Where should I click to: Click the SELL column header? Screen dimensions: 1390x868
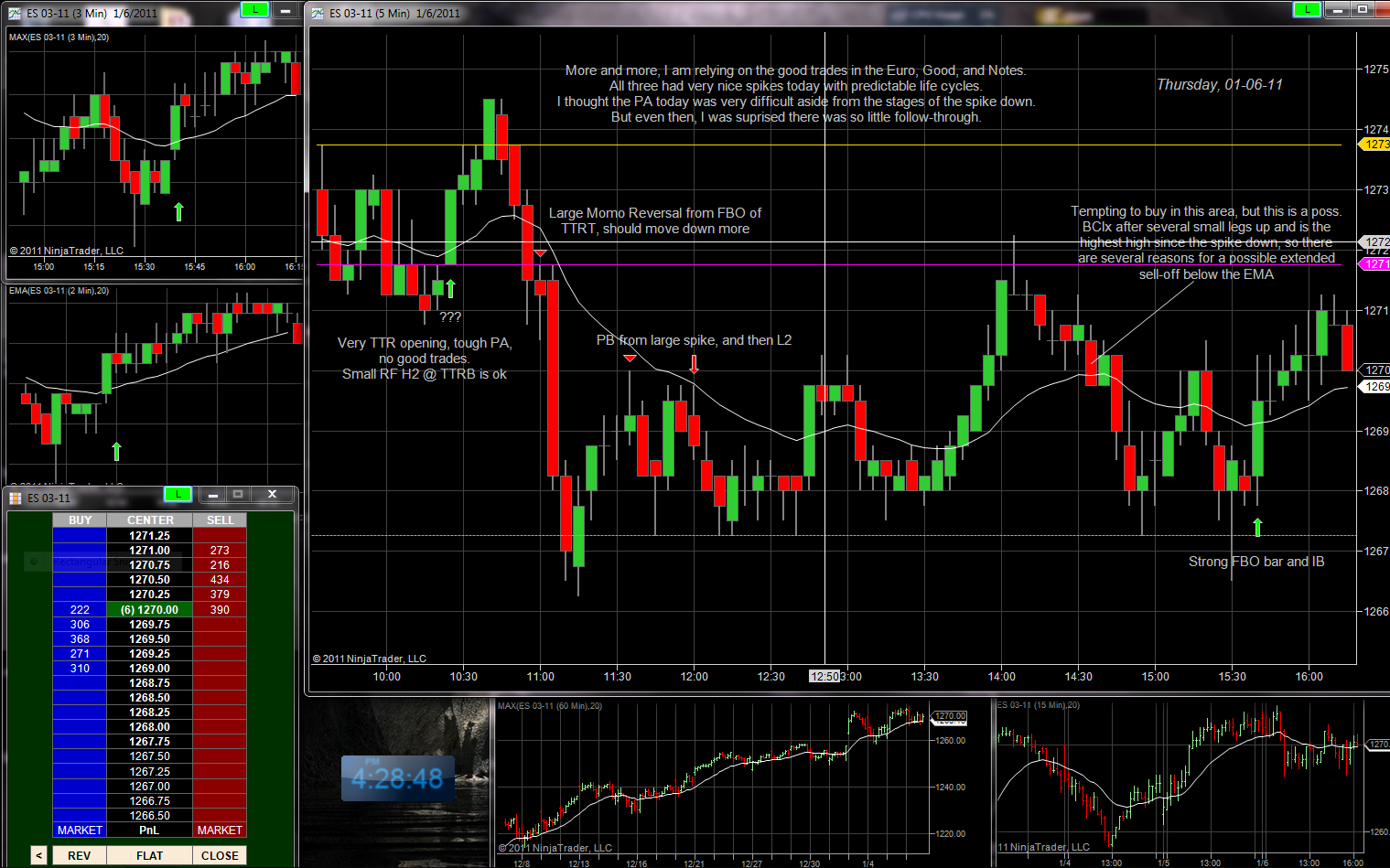pos(220,520)
